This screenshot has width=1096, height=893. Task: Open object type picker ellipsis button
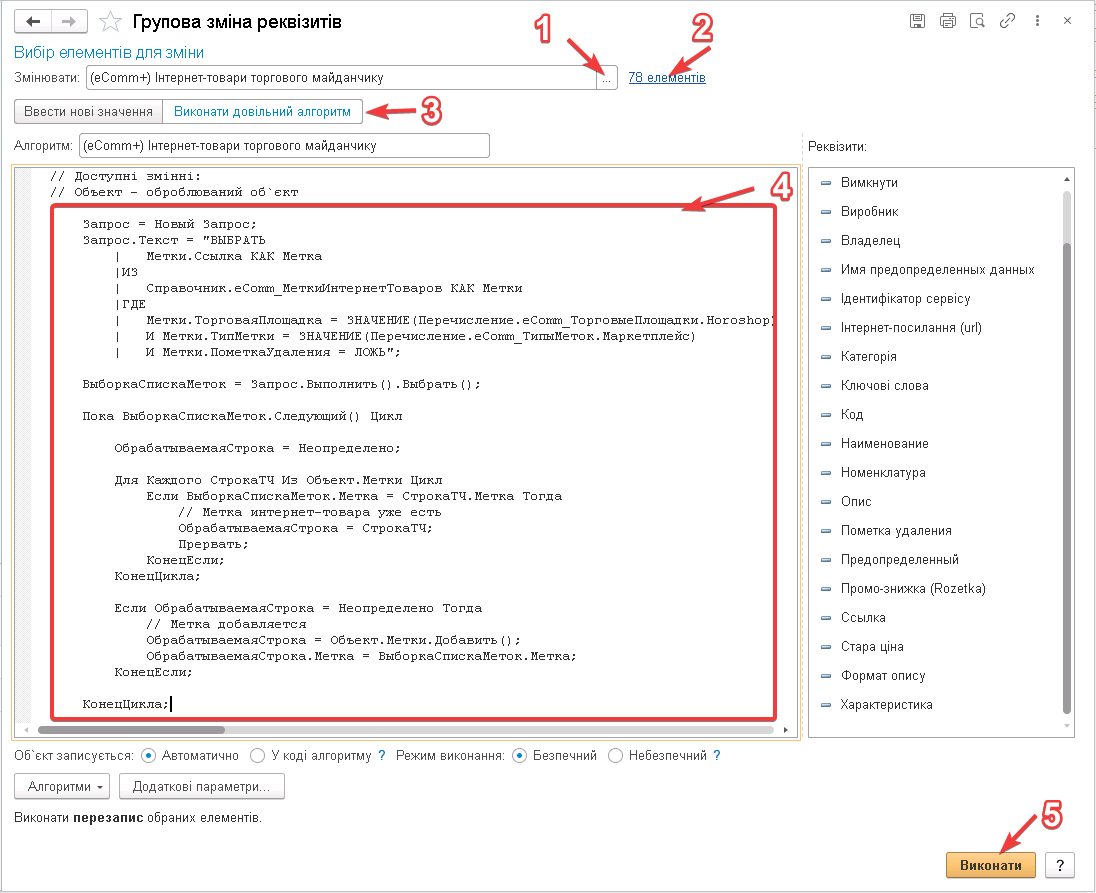tap(606, 78)
